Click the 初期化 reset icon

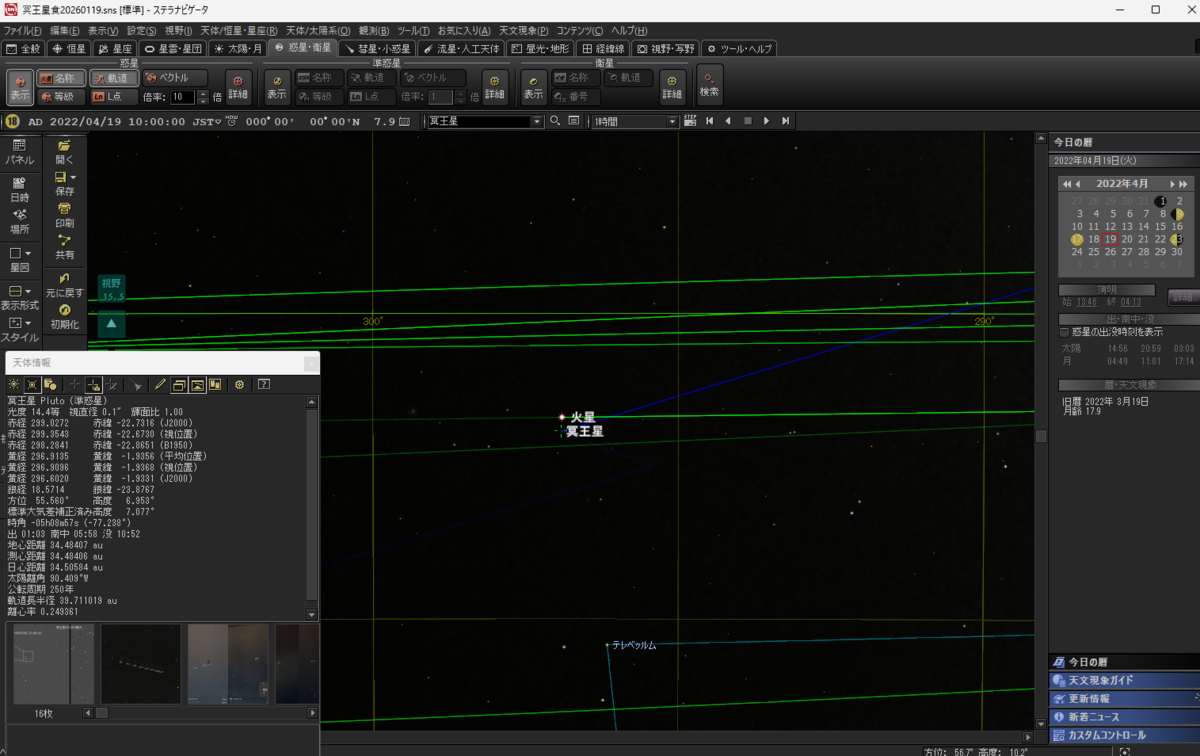tap(64, 317)
